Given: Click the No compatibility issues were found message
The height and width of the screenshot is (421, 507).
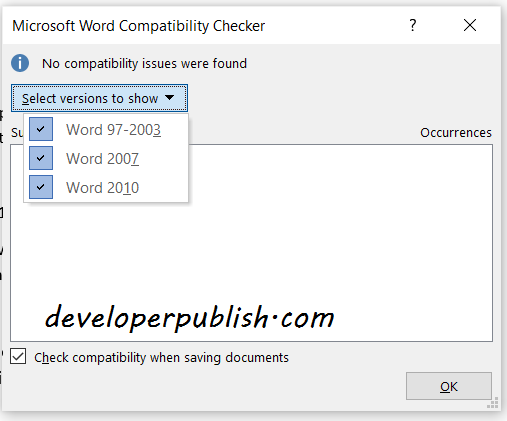Looking at the screenshot, I should (144, 63).
